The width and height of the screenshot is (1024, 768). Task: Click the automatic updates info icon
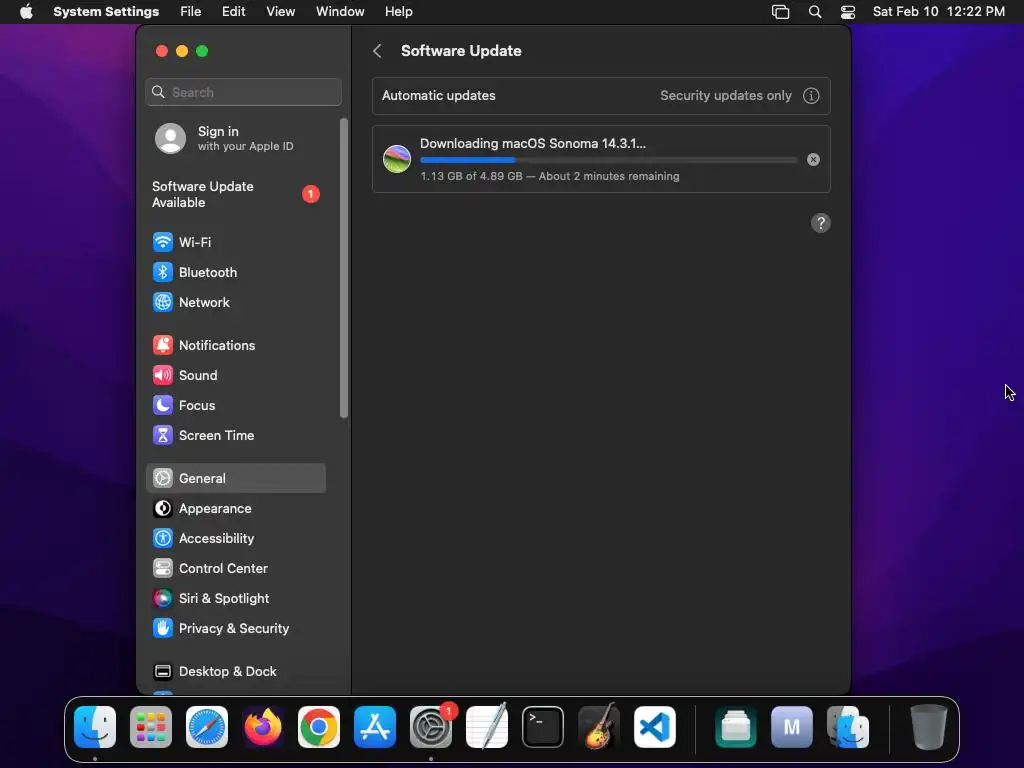click(811, 96)
